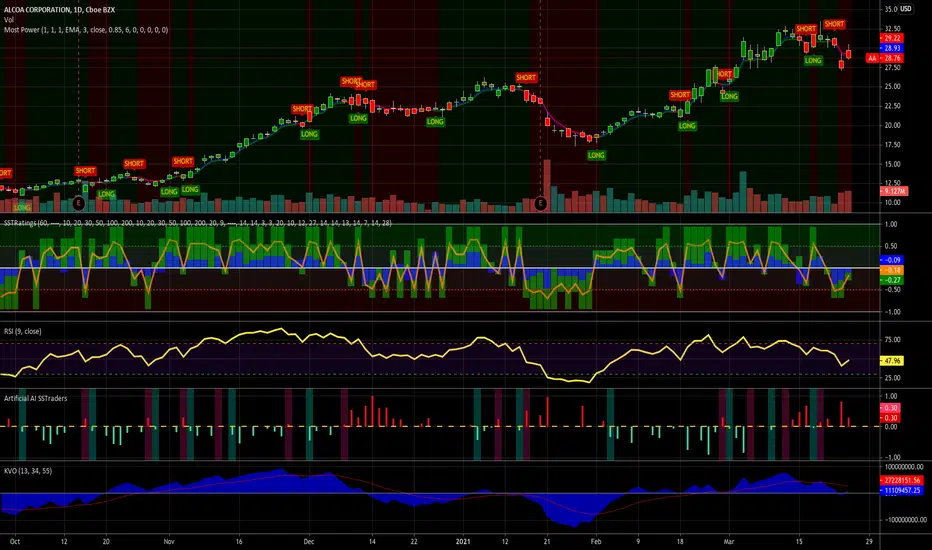
Task: Click the red 27228151.56 KVO value tag
Action: click(901, 480)
